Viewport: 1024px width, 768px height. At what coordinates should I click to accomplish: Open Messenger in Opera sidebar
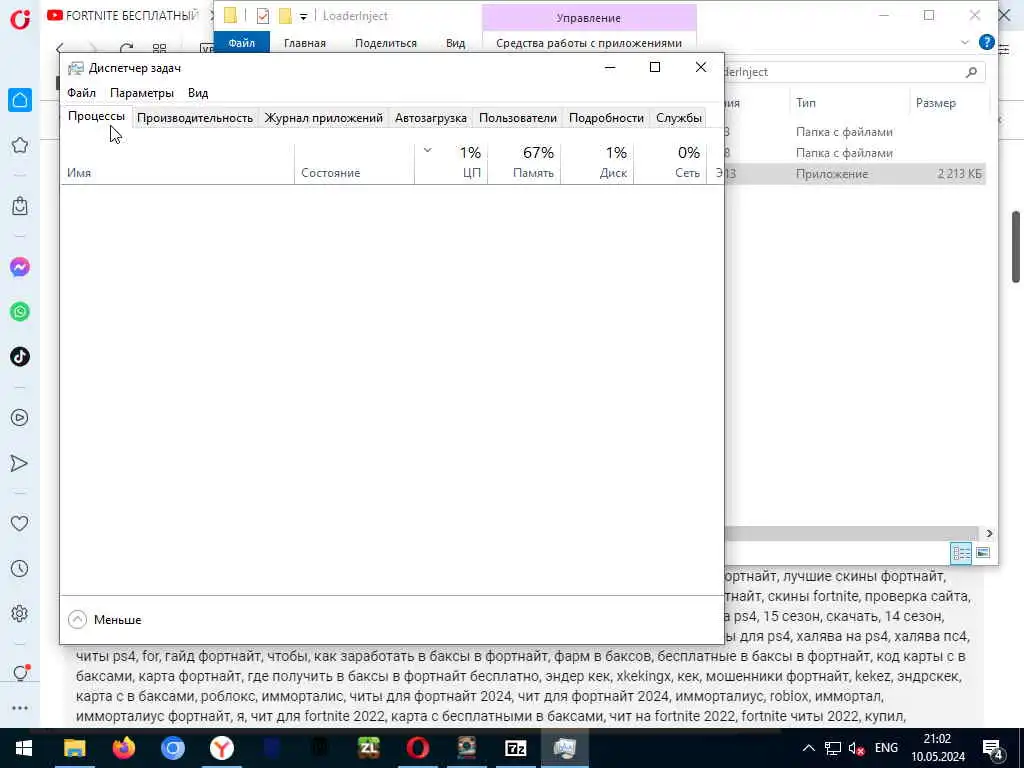pos(20,267)
